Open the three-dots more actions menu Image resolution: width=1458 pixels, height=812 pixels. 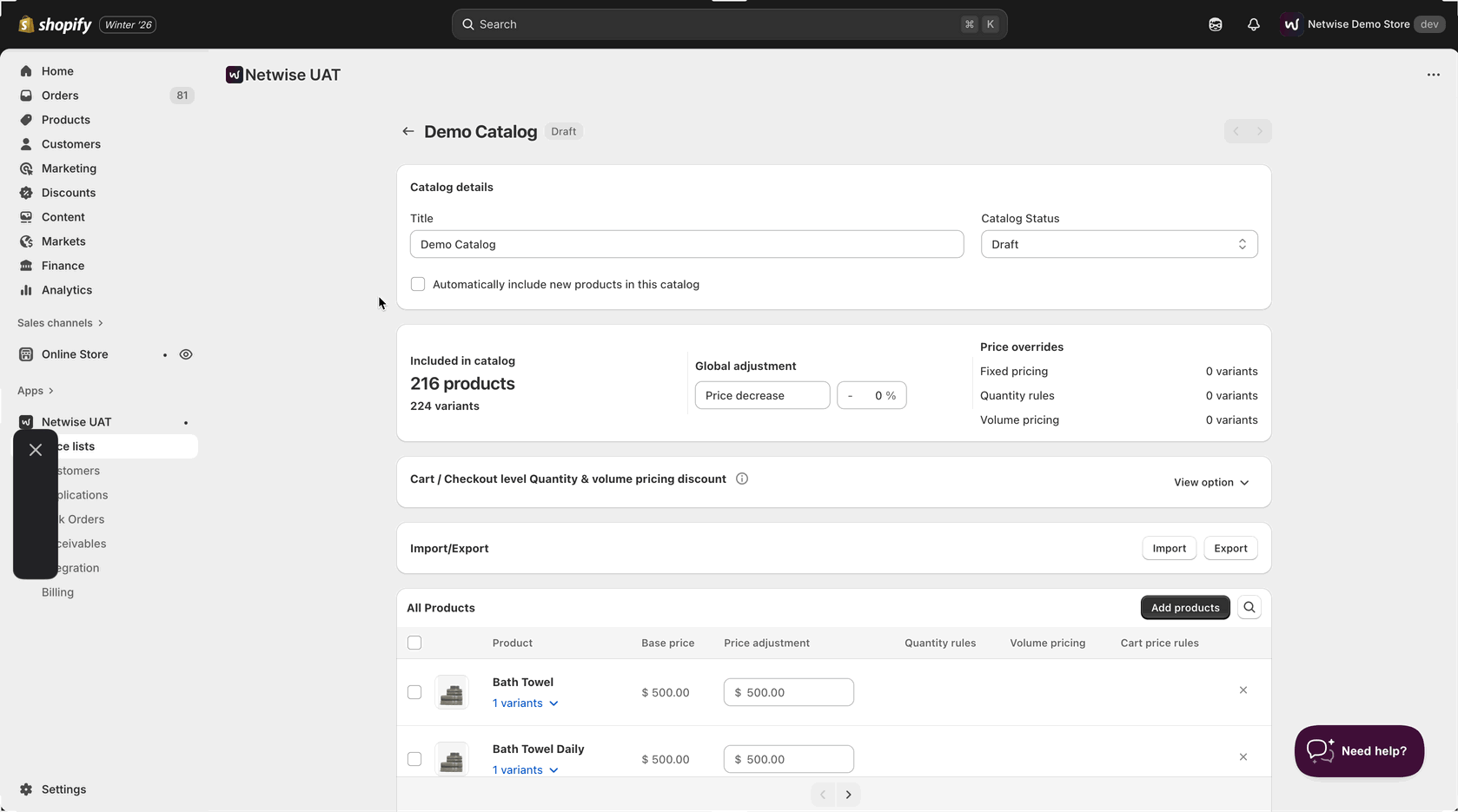pyautogui.click(x=1433, y=75)
